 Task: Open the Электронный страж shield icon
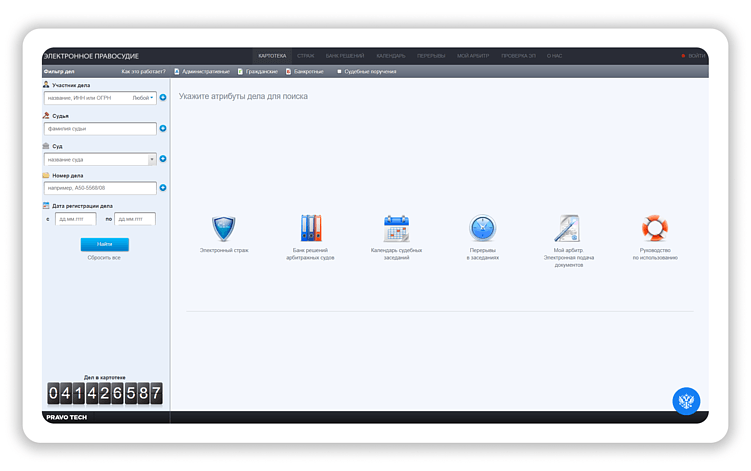pos(224,228)
